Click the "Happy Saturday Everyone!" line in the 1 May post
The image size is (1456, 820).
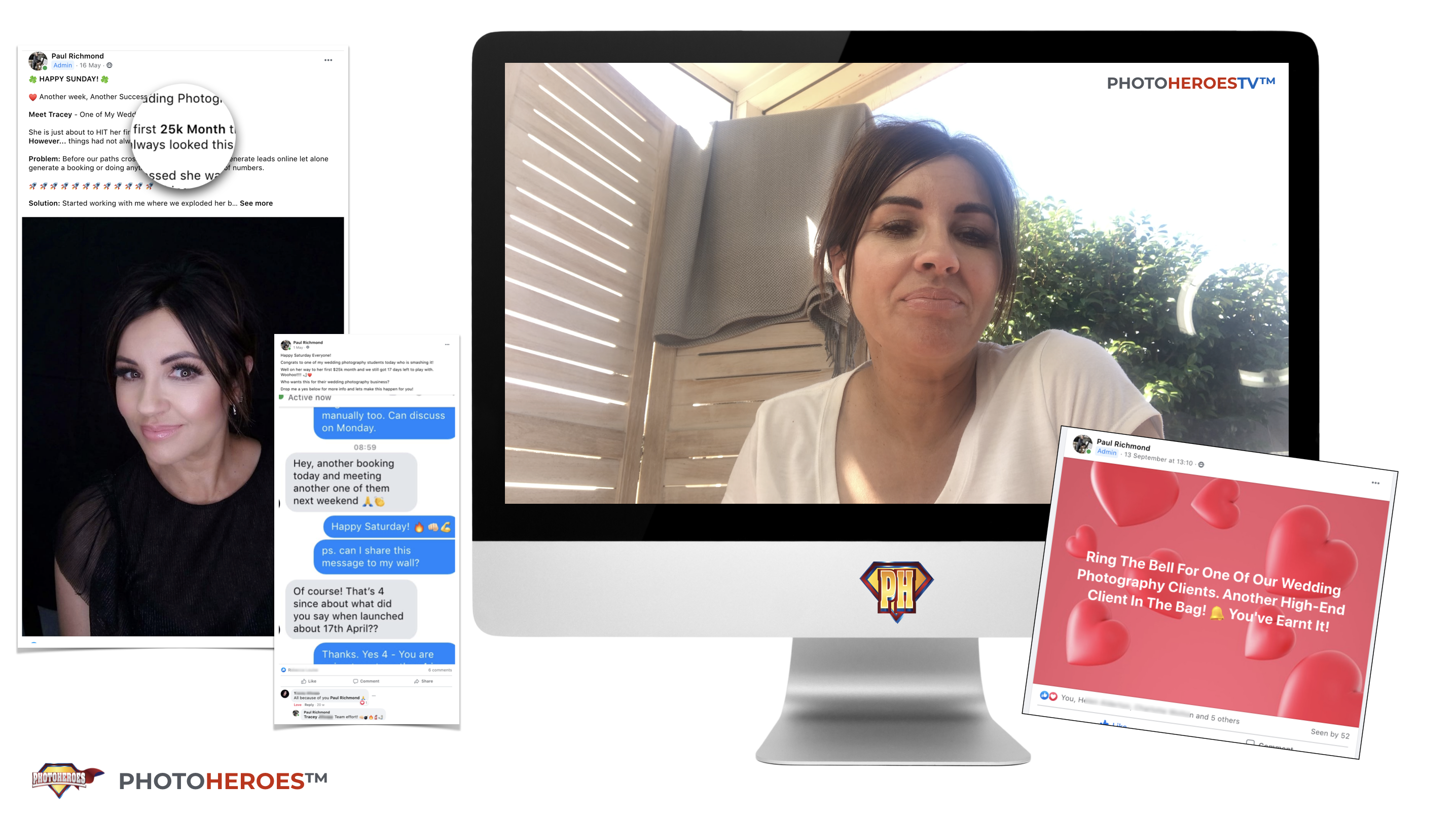click(x=306, y=355)
